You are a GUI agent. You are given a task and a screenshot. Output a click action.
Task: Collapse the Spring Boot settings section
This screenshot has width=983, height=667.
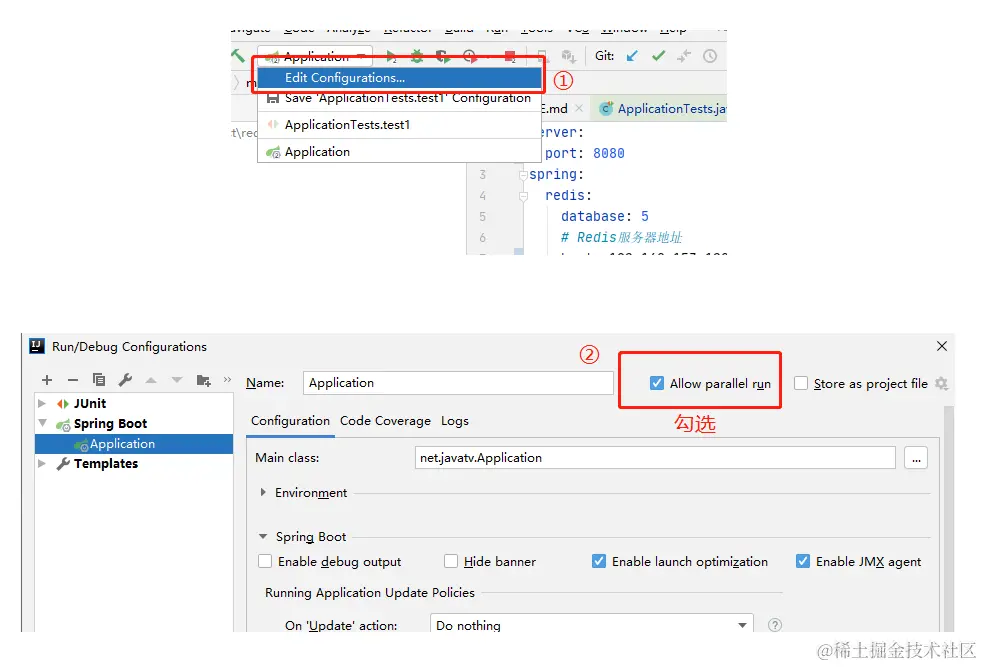click(x=263, y=537)
